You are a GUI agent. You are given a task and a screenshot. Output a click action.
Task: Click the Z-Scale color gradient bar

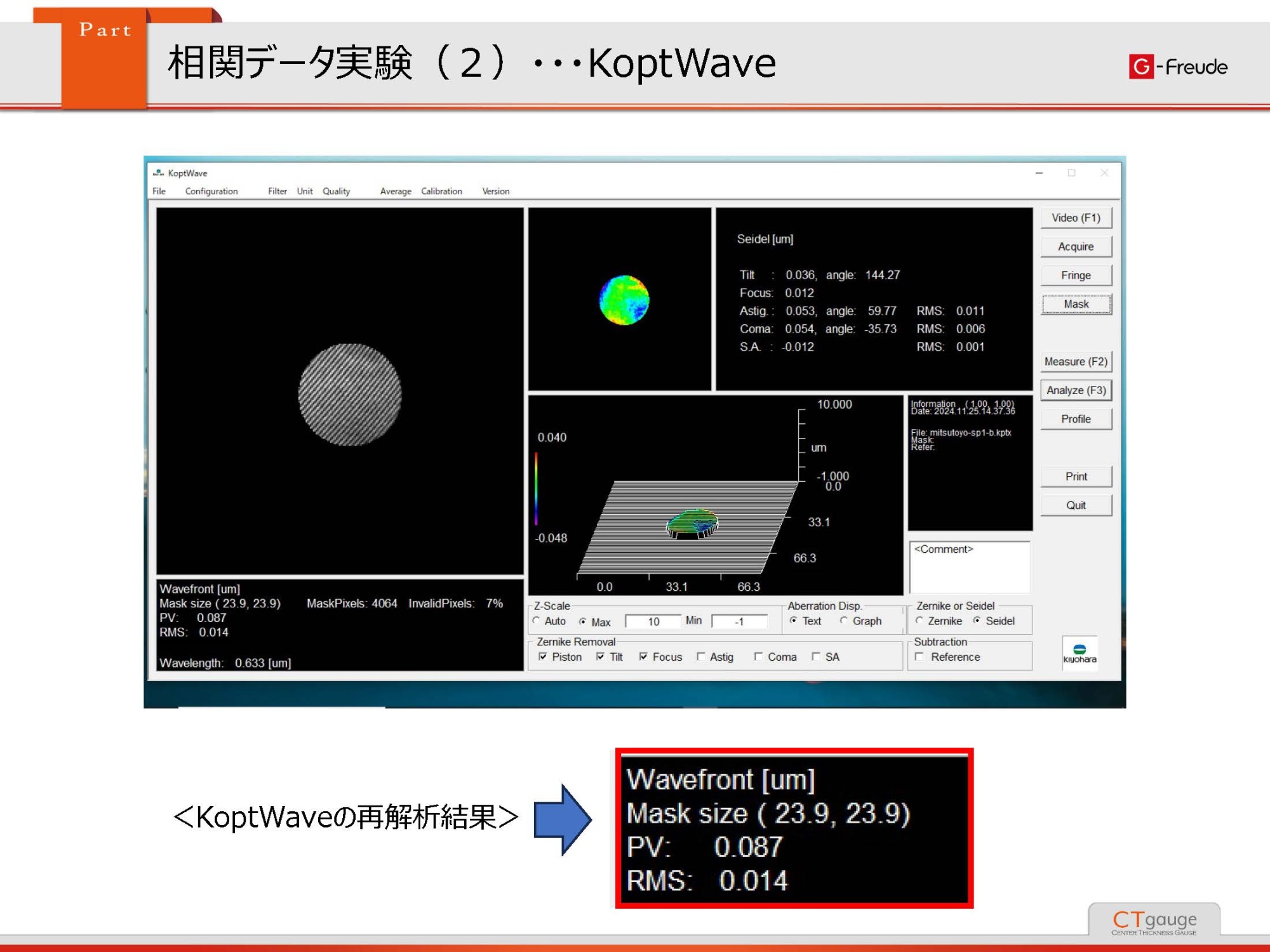point(537,489)
